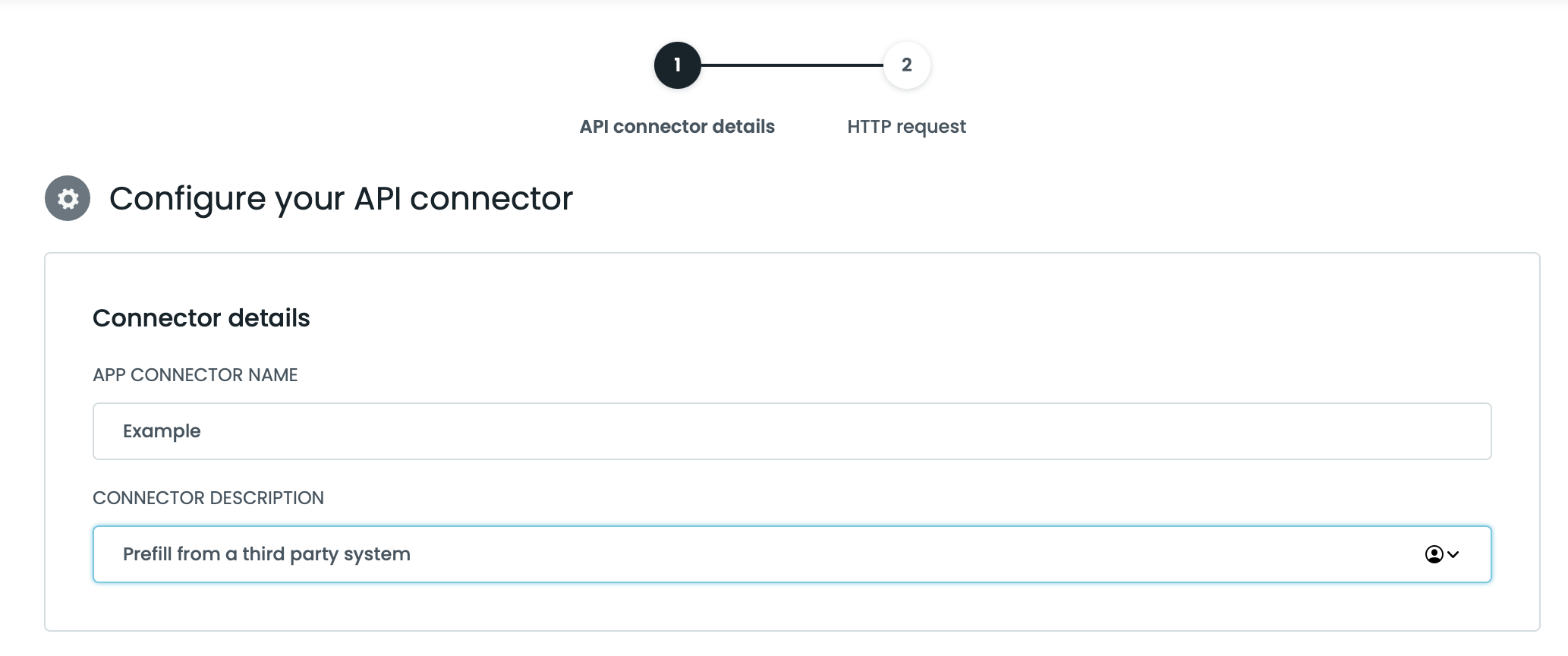Place cursor in 'Prefill from a third party system' text

click(266, 554)
